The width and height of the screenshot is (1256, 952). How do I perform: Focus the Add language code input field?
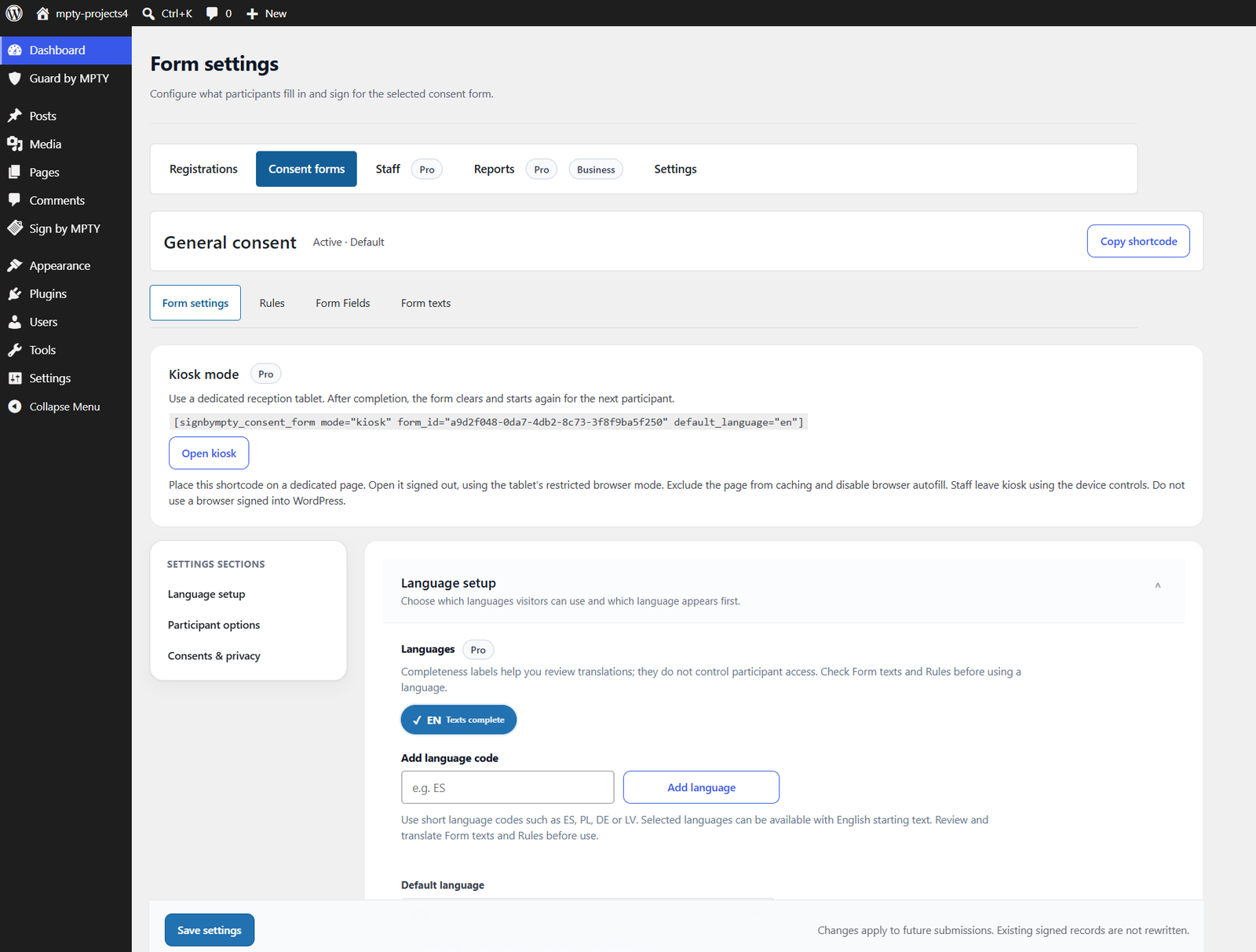coord(507,787)
